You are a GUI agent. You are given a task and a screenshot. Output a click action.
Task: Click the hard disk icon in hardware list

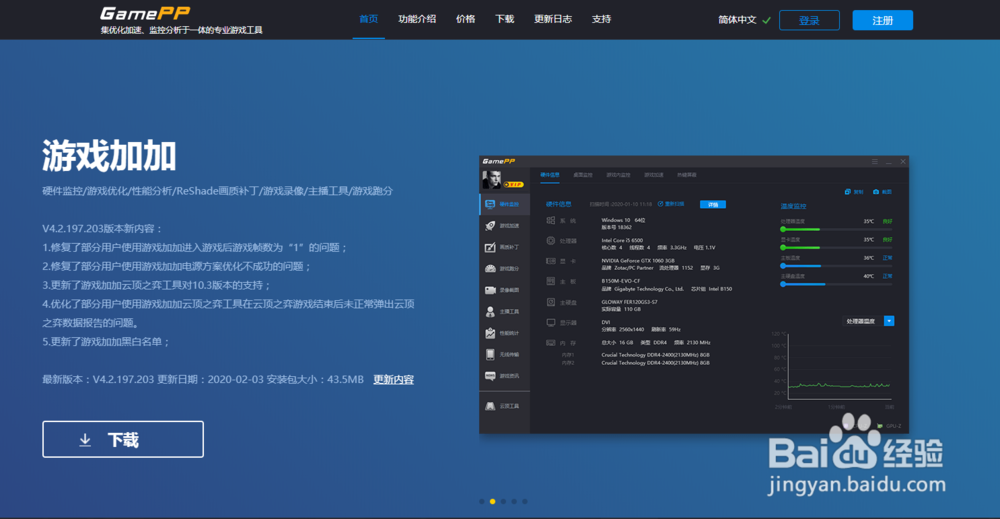pos(550,302)
